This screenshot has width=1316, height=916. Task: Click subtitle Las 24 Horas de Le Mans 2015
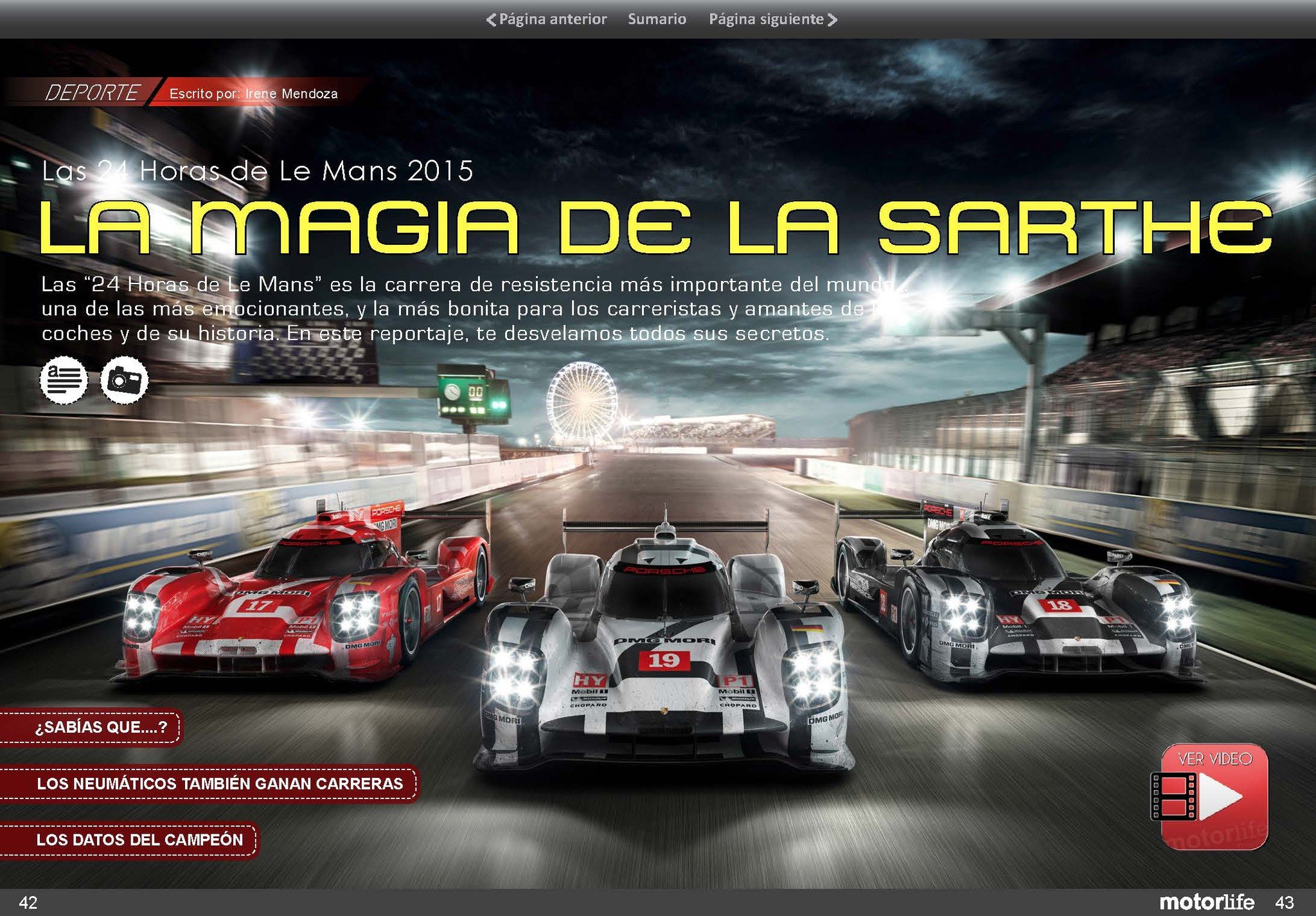[x=257, y=171]
